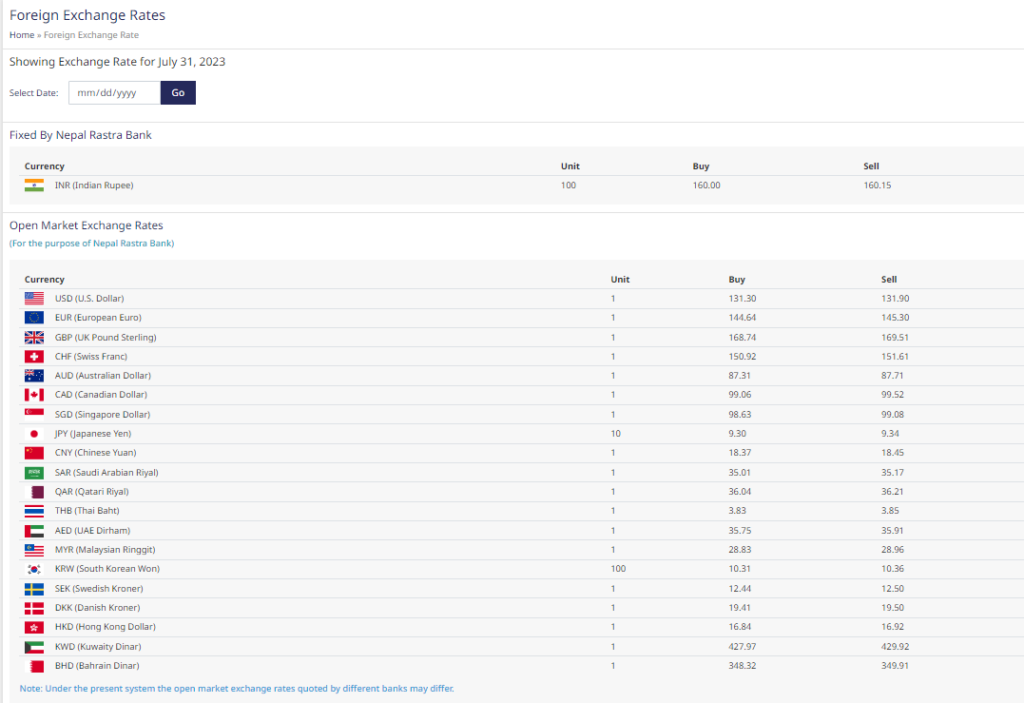The image size is (1024, 703).
Task: Click the South Korean flag icon
Action: pyautogui.click(x=34, y=569)
